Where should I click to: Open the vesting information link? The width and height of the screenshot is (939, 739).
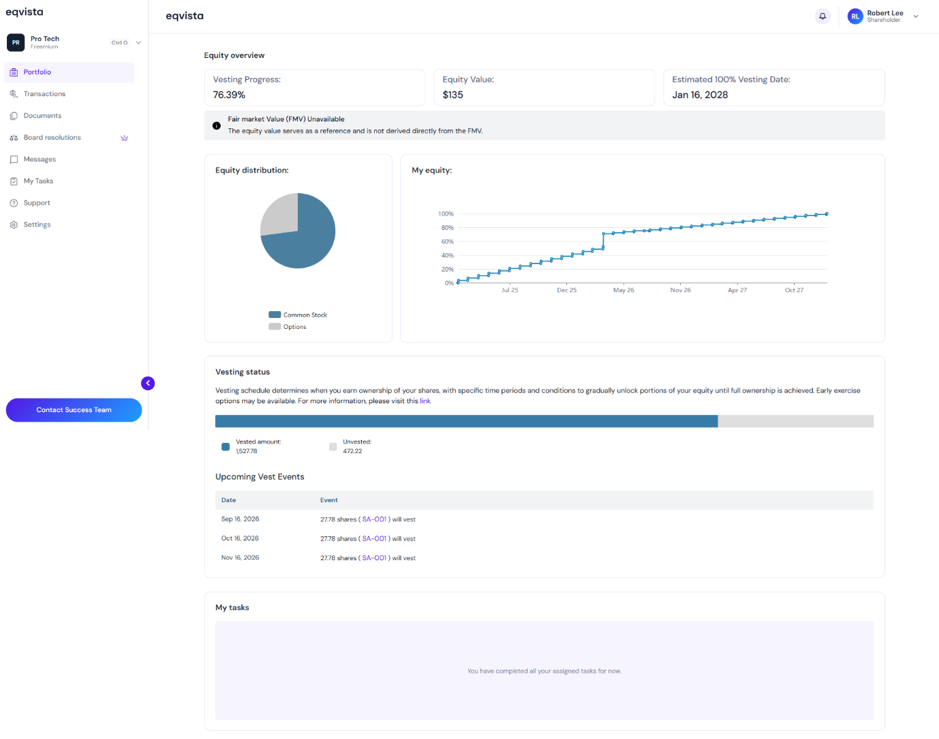point(425,401)
